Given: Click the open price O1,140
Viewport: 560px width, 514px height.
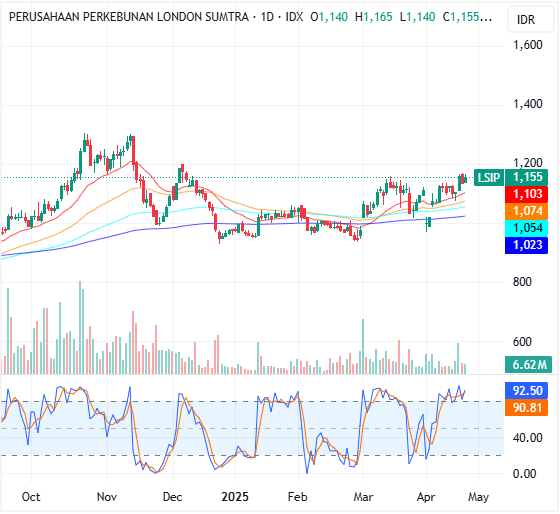Looking at the screenshot, I should (329, 17).
